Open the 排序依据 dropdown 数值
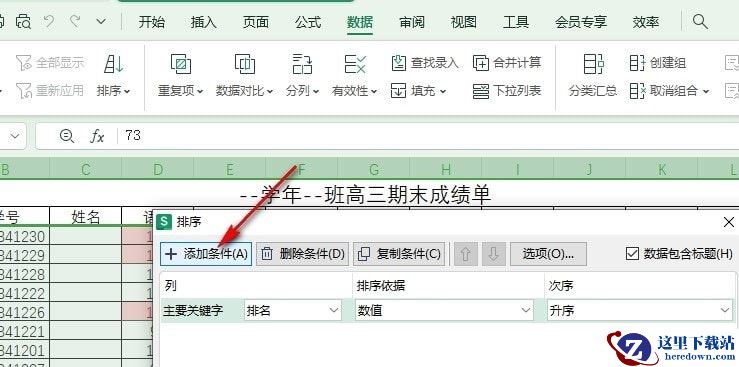 coord(444,310)
